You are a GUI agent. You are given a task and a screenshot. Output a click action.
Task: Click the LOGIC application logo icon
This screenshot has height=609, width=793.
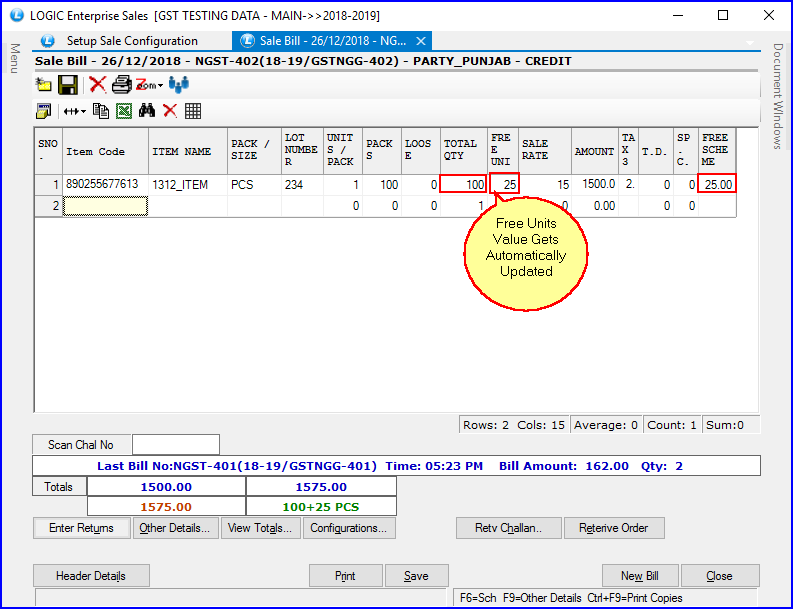(x=17, y=15)
